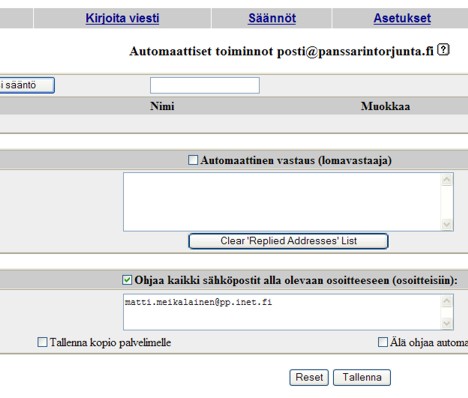
Task: Click the Tallenna save button
Action: click(x=362, y=377)
